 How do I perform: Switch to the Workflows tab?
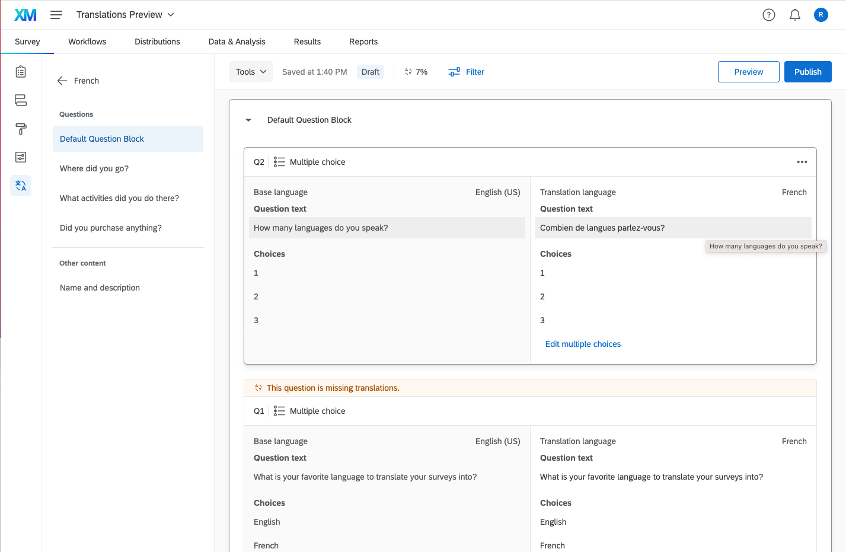pos(87,42)
